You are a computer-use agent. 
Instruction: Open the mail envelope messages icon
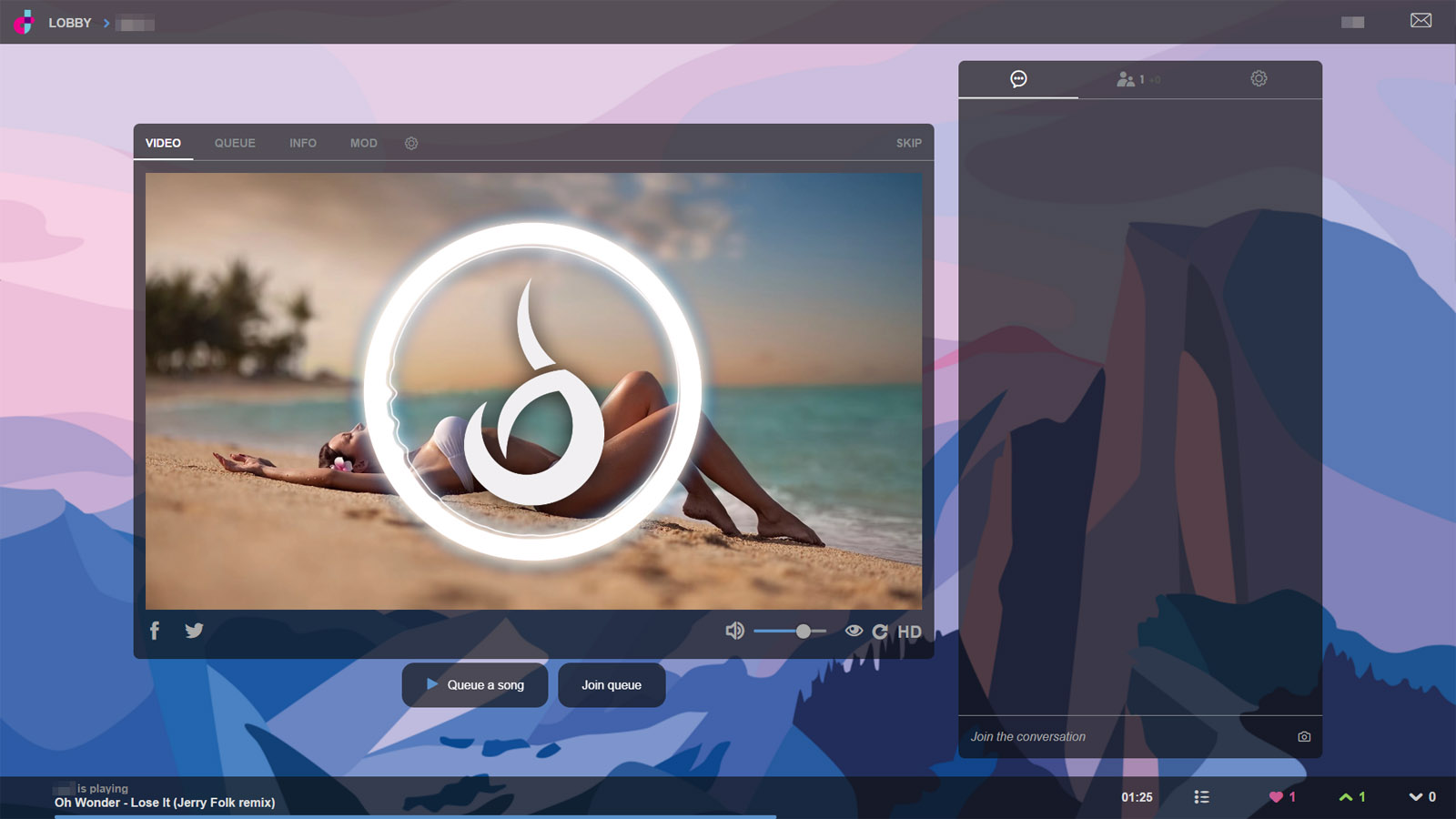point(1421,20)
